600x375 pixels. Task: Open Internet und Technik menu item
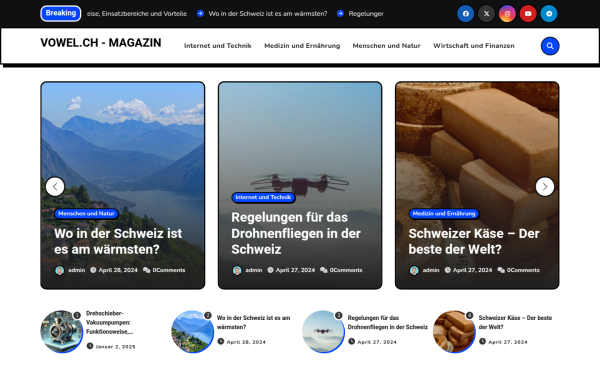click(218, 46)
